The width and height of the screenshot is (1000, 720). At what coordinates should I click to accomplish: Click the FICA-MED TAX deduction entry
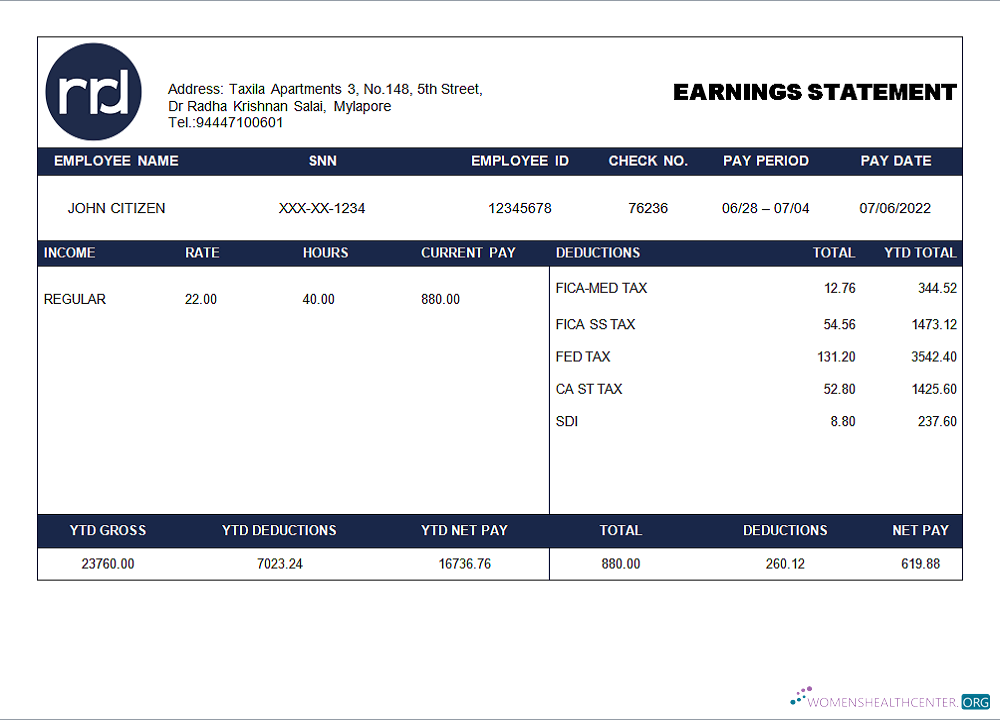click(600, 288)
